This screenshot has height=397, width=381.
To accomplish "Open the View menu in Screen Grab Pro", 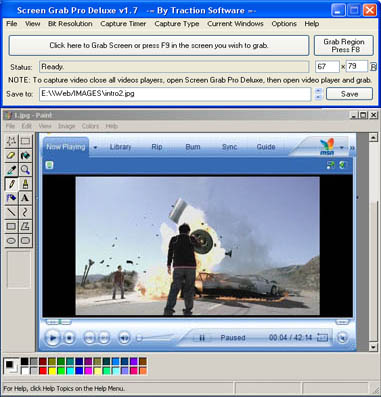I will pyautogui.click(x=33, y=24).
